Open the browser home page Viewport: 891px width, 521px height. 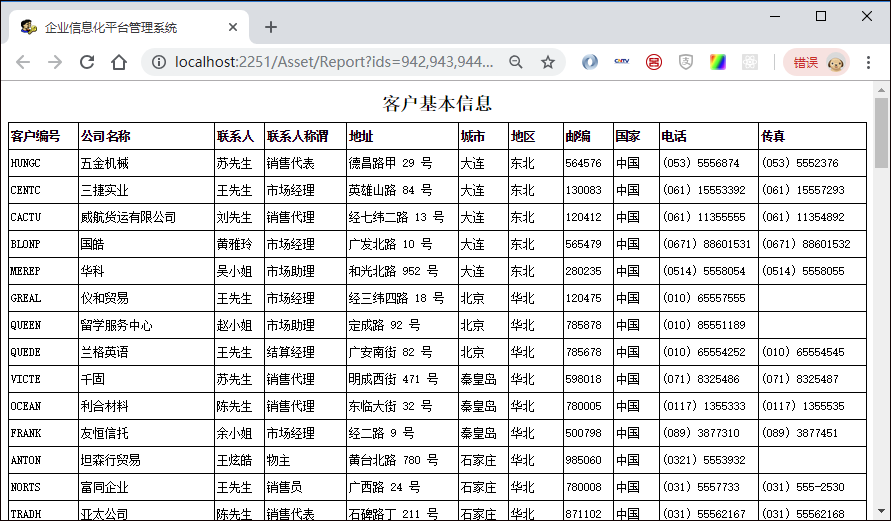tap(119, 62)
